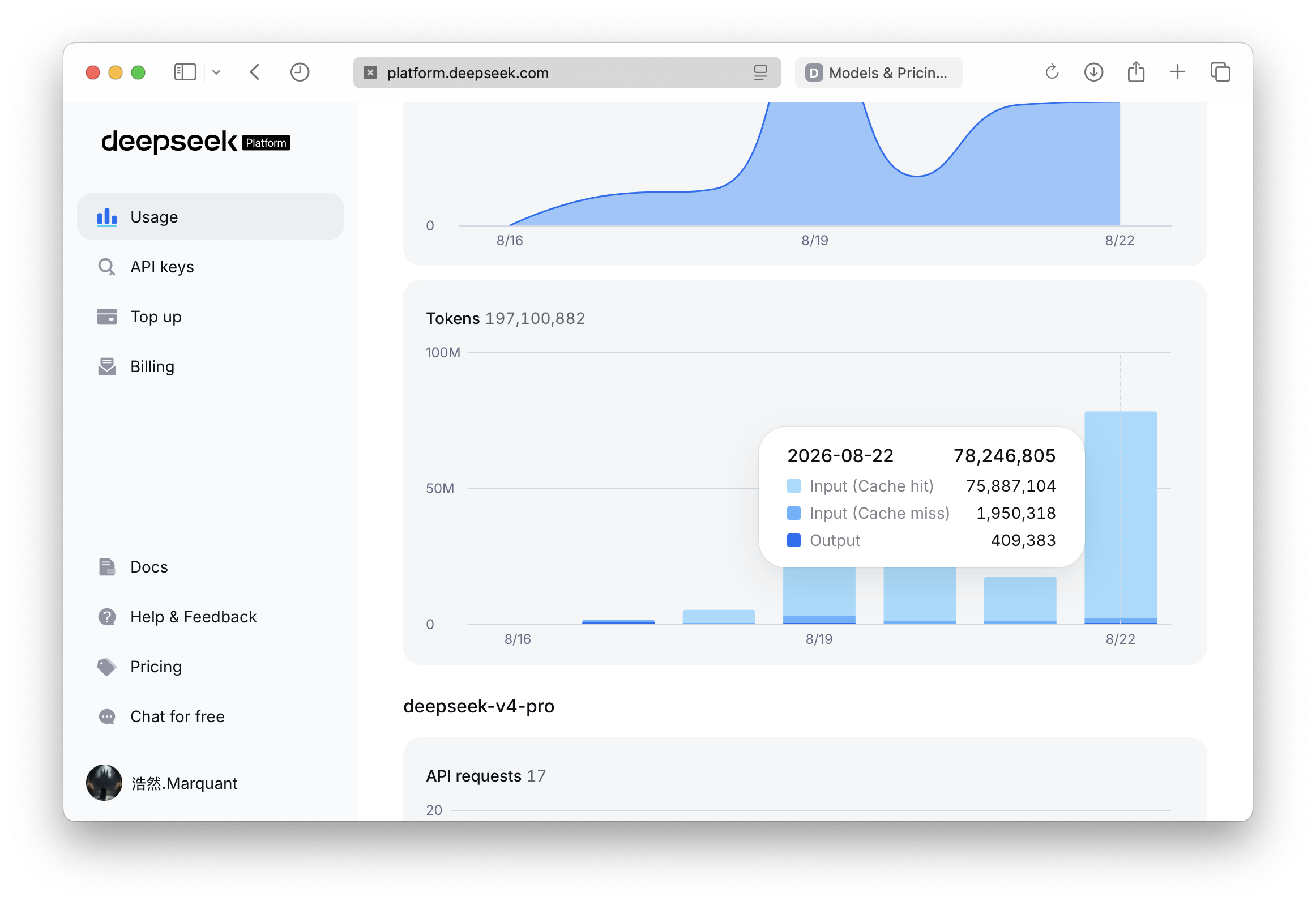
Task: Show the tab overview icon
Action: (x=1220, y=72)
